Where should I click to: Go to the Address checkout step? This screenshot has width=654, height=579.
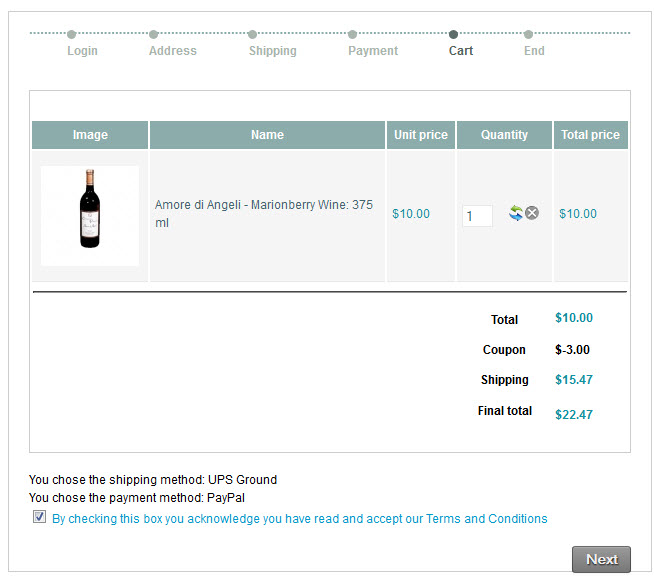173,51
